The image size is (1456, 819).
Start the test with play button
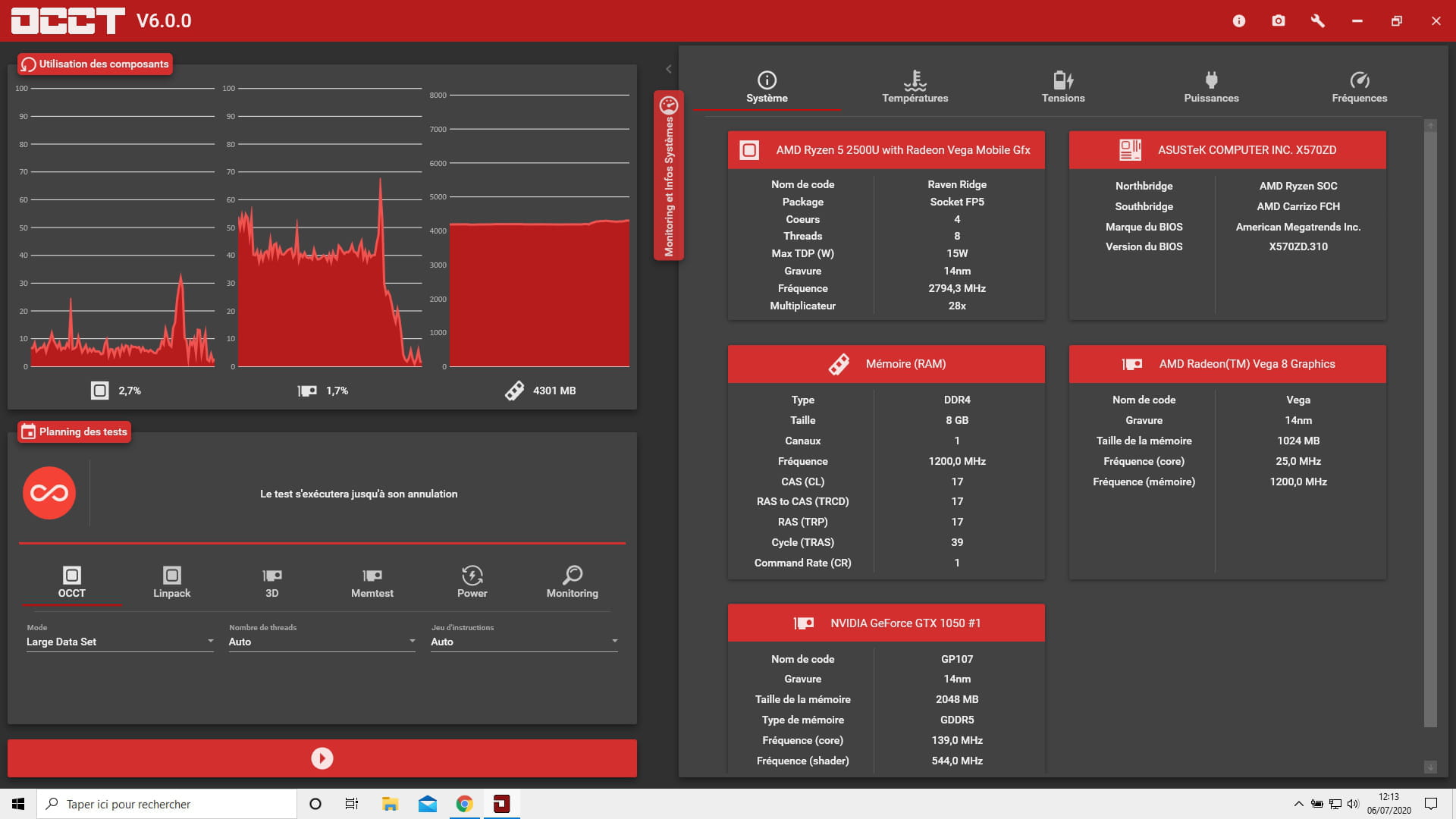point(322,758)
